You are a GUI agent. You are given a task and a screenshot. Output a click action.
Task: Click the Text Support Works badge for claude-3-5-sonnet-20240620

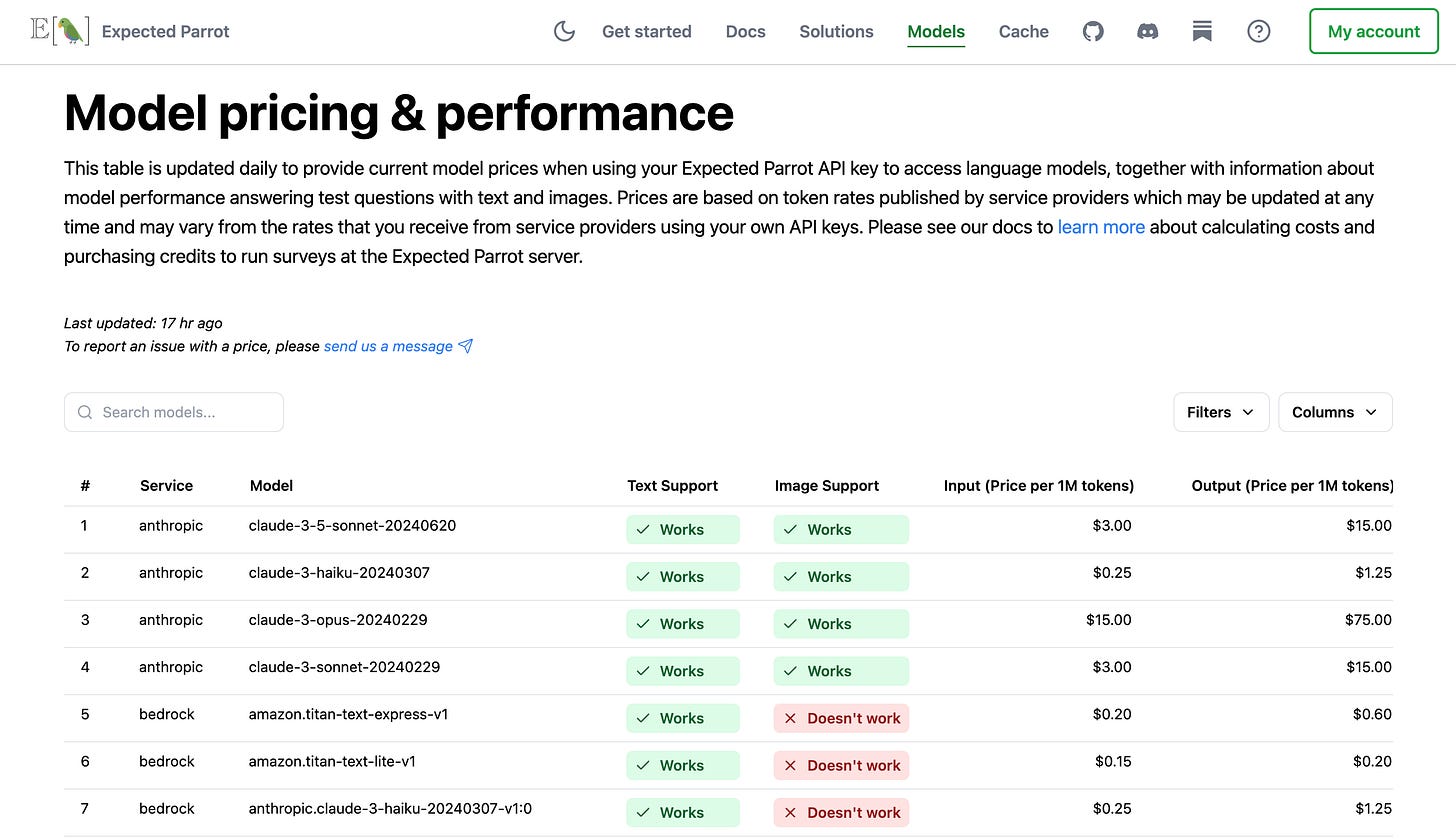pos(683,530)
